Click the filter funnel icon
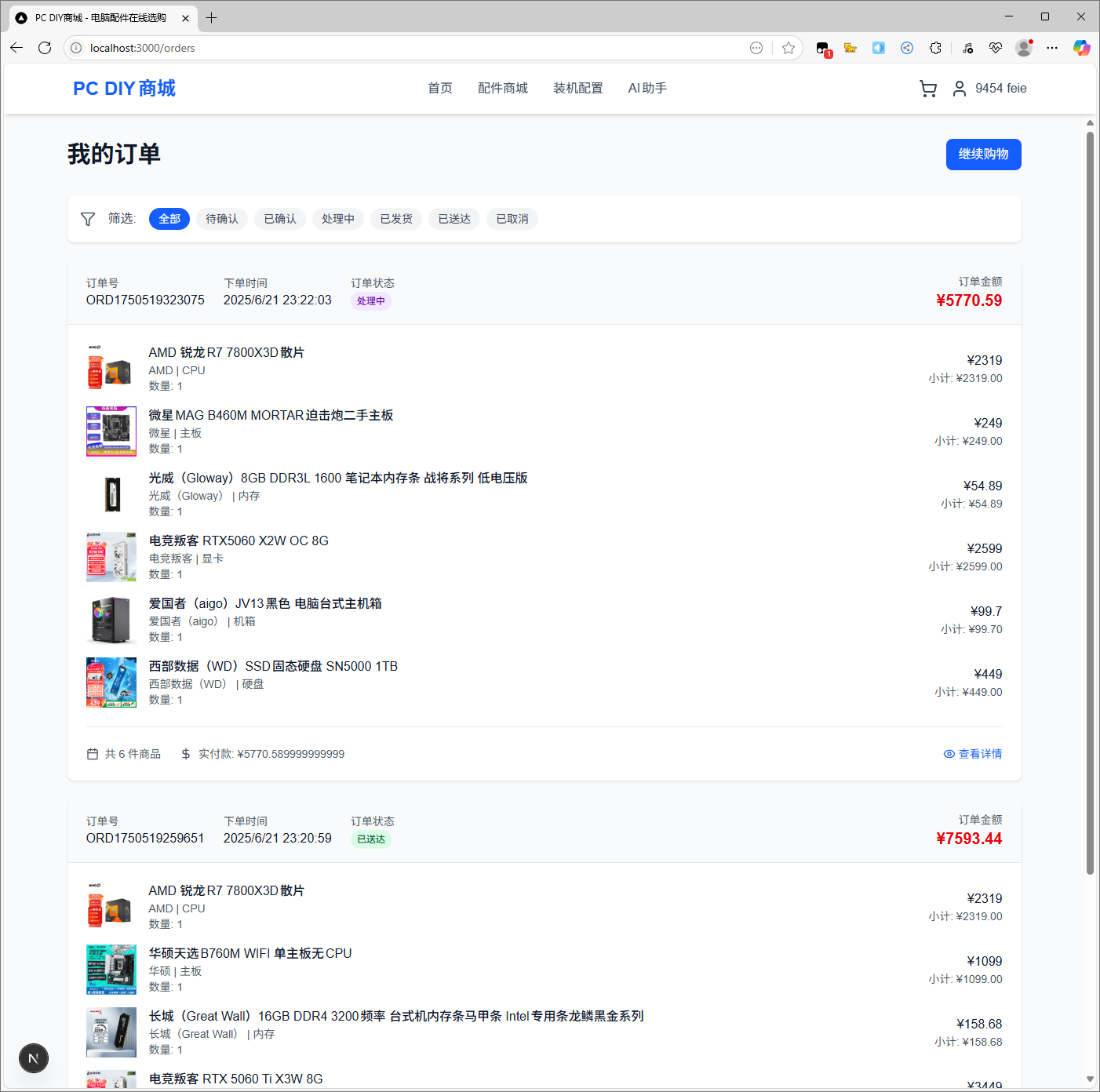Screen dimensions: 1100x1092 [x=88, y=219]
